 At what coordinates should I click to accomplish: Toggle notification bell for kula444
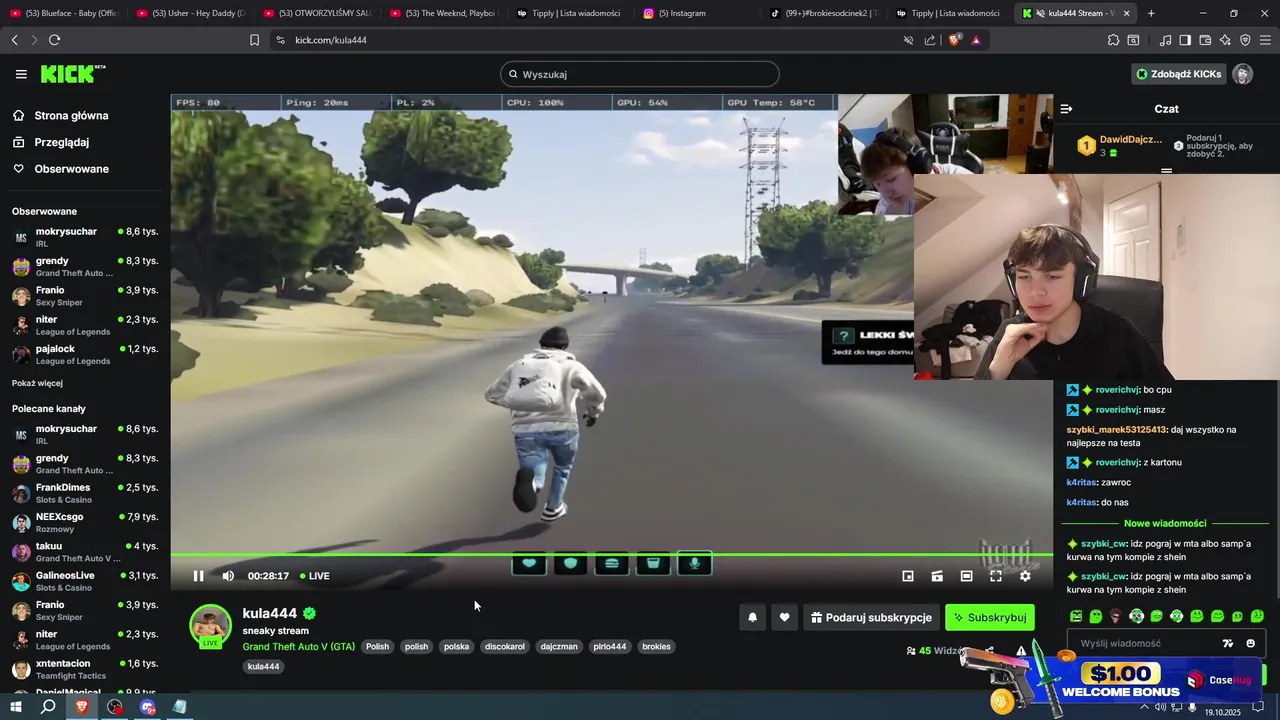[753, 618]
